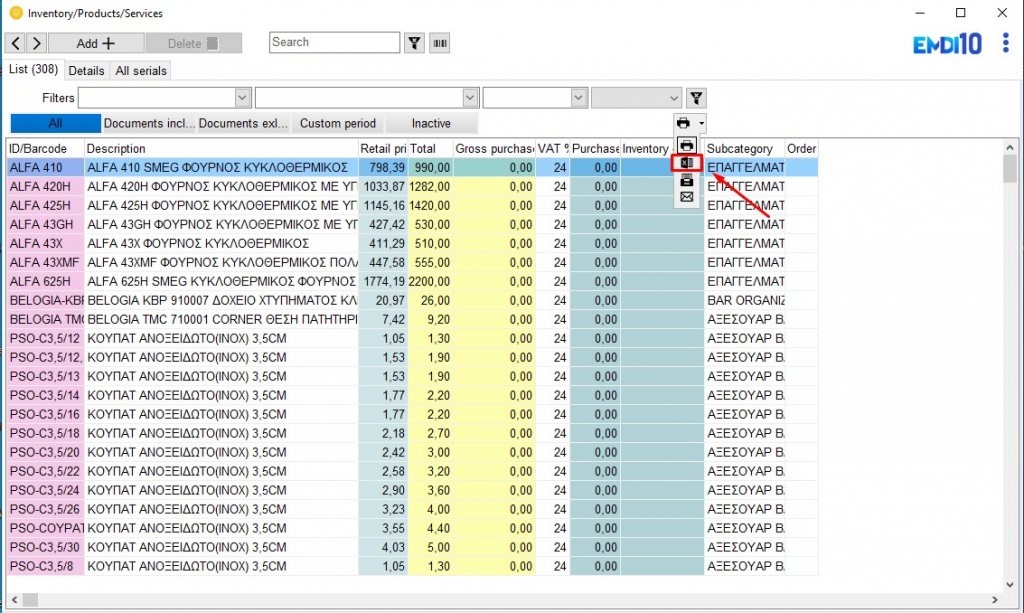
Task: Click the funnel icon beside Search
Action: pyautogui.click(x=414, y=43)
